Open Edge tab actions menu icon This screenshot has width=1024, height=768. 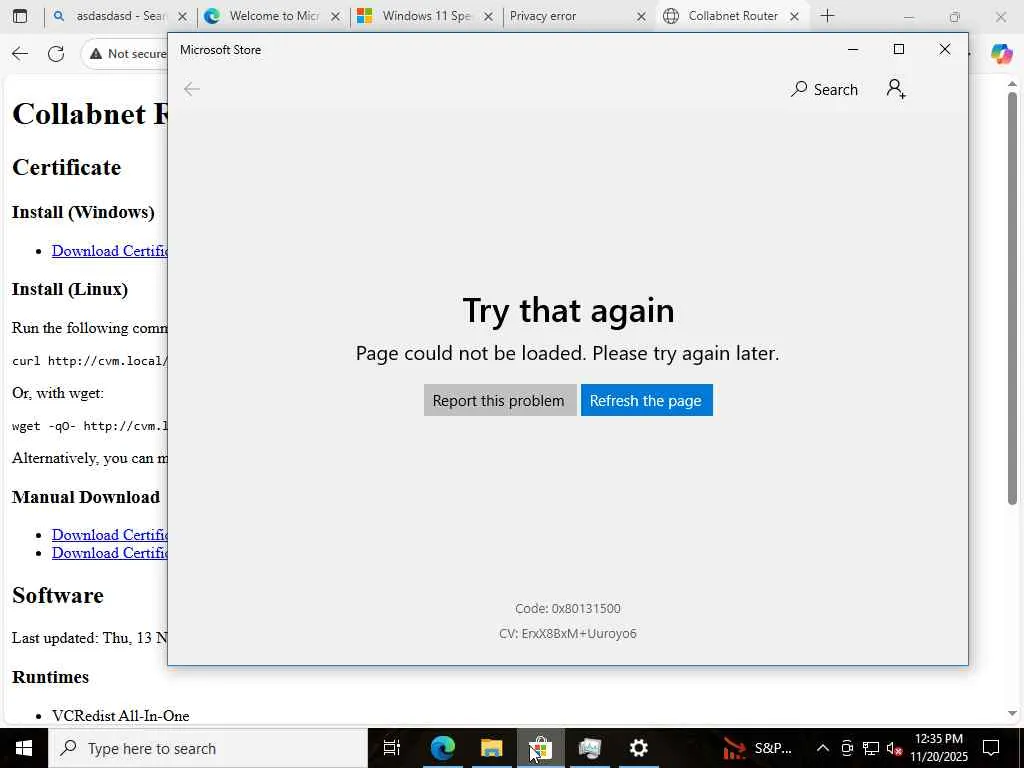click(x=20, y=16)
